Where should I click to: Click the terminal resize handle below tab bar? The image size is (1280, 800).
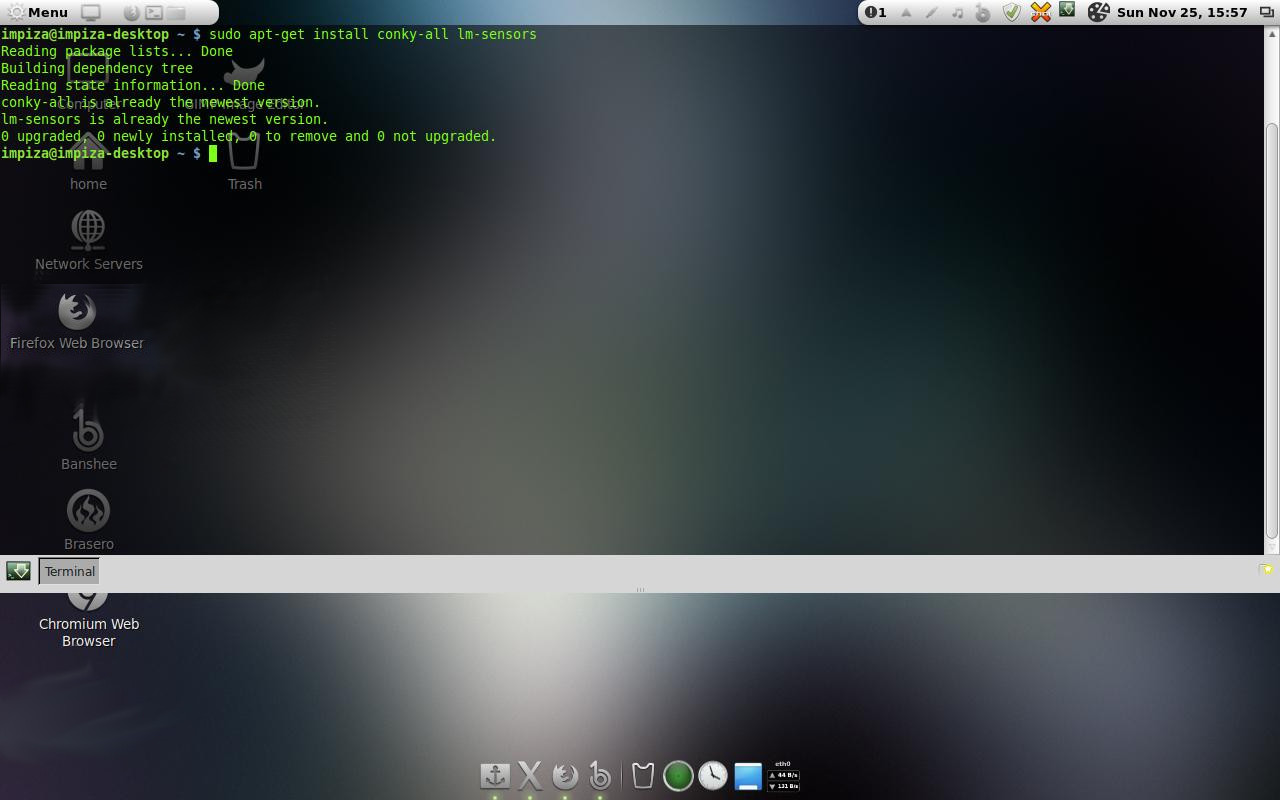tap(640, 590)
